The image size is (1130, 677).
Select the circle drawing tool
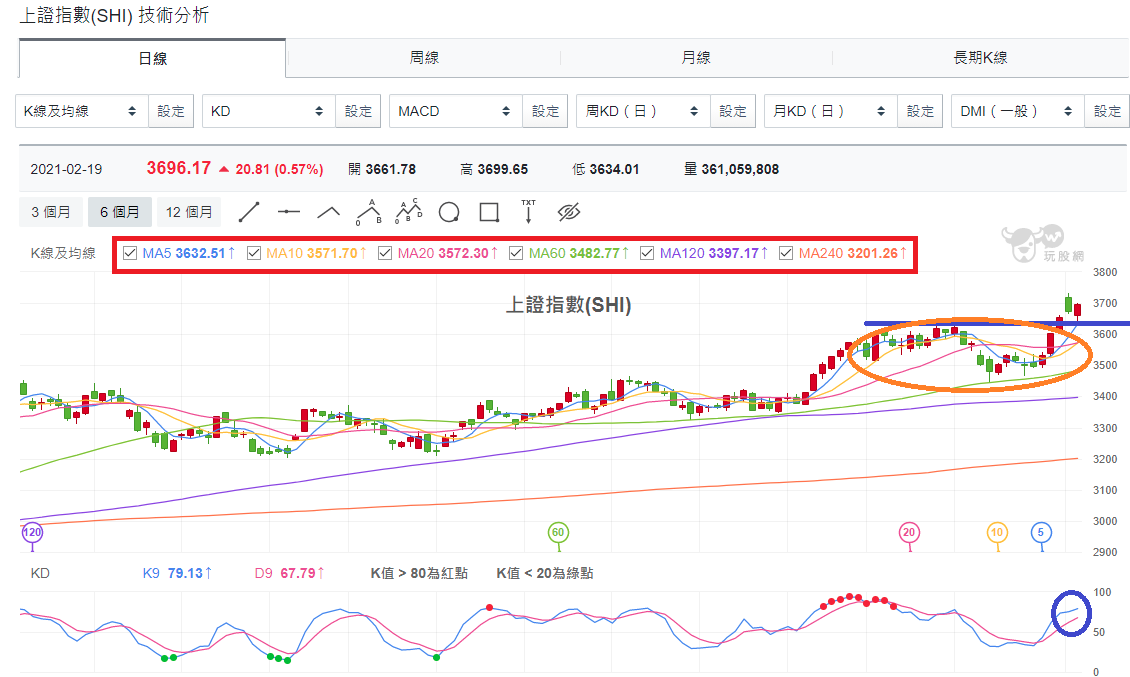coord(449,212)
